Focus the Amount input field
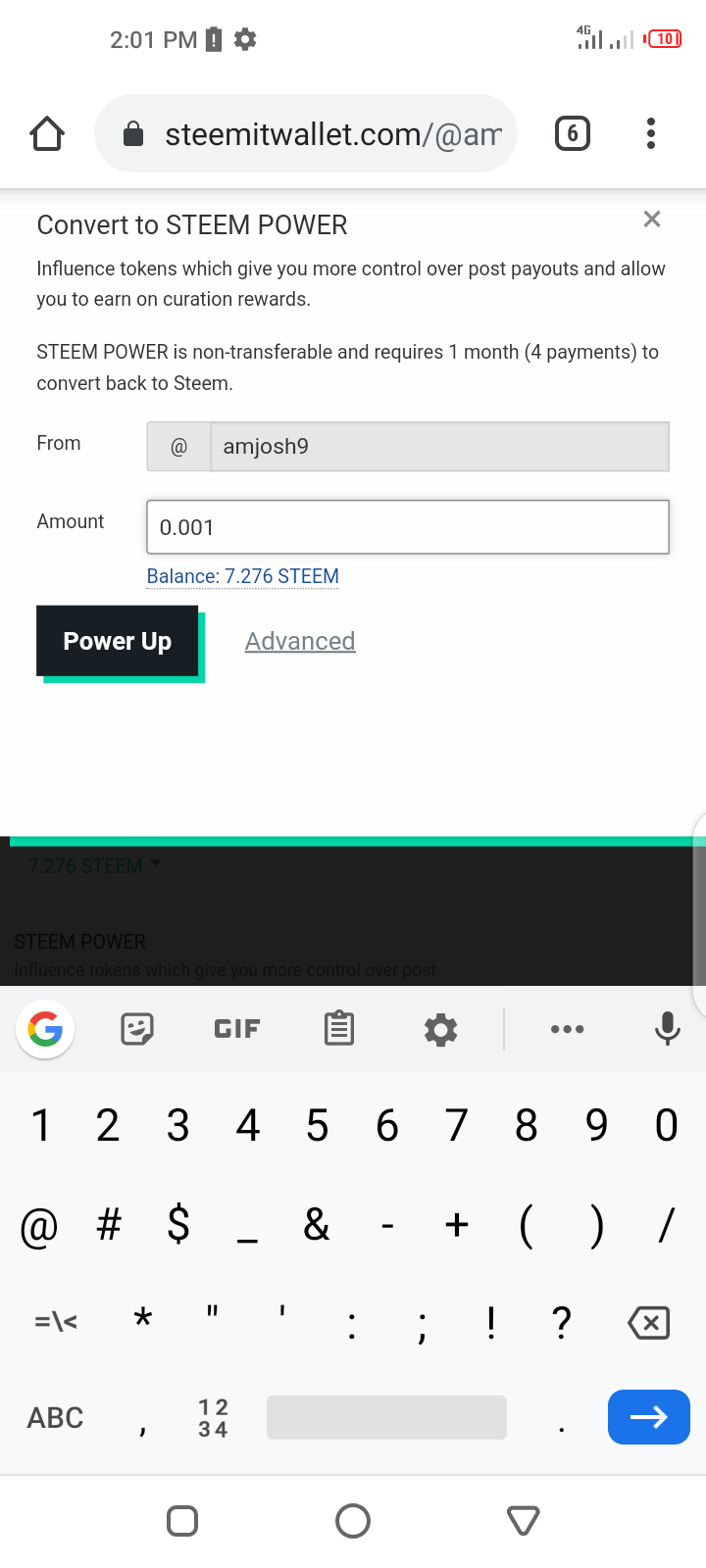This screenshot has height=1568, width=706. tap(408, 527)
